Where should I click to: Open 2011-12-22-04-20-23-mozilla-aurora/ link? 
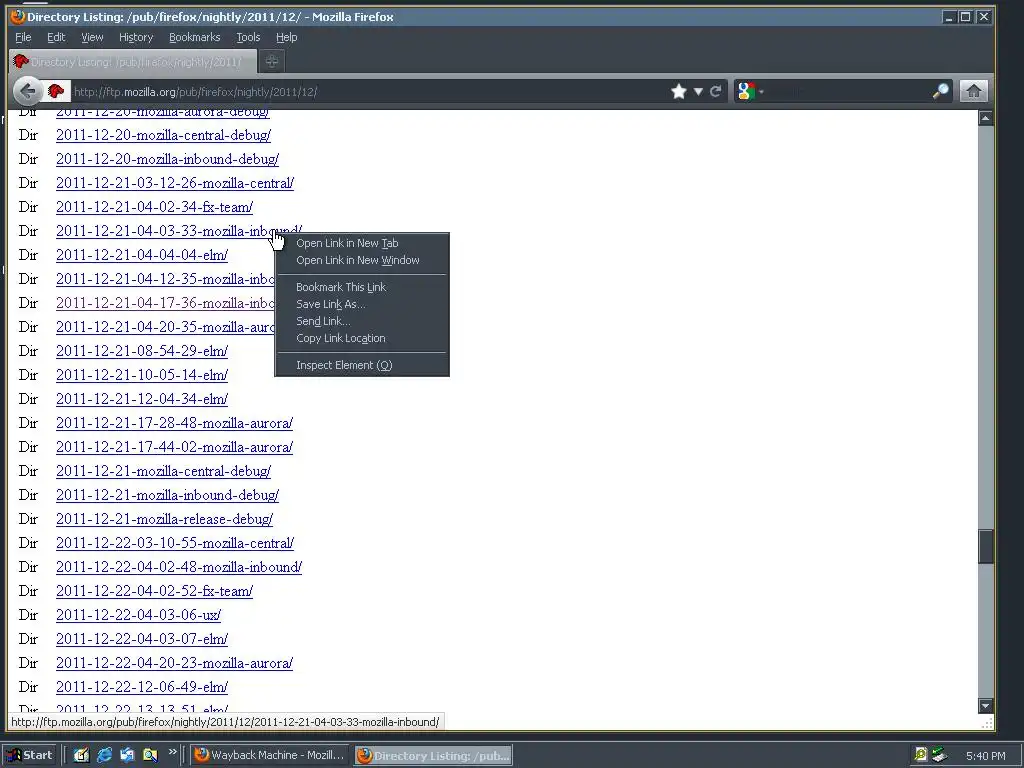[x=174, y=664]
